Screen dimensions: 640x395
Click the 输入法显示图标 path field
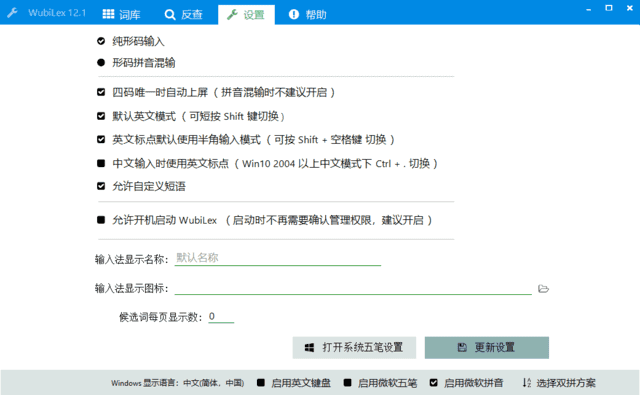click(x=353, y=288)
